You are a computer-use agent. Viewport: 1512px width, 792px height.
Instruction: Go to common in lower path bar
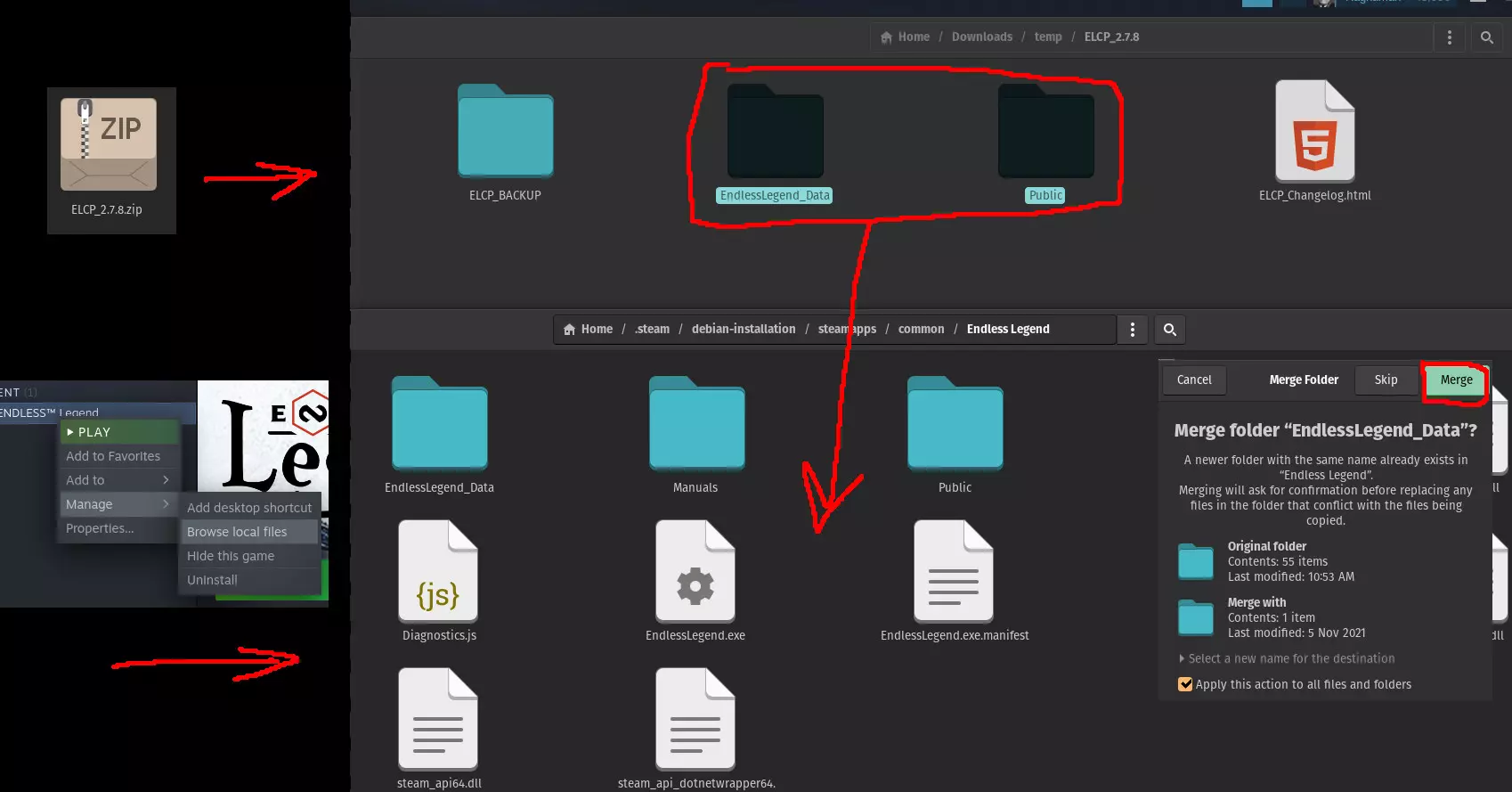tap(922, 330)
